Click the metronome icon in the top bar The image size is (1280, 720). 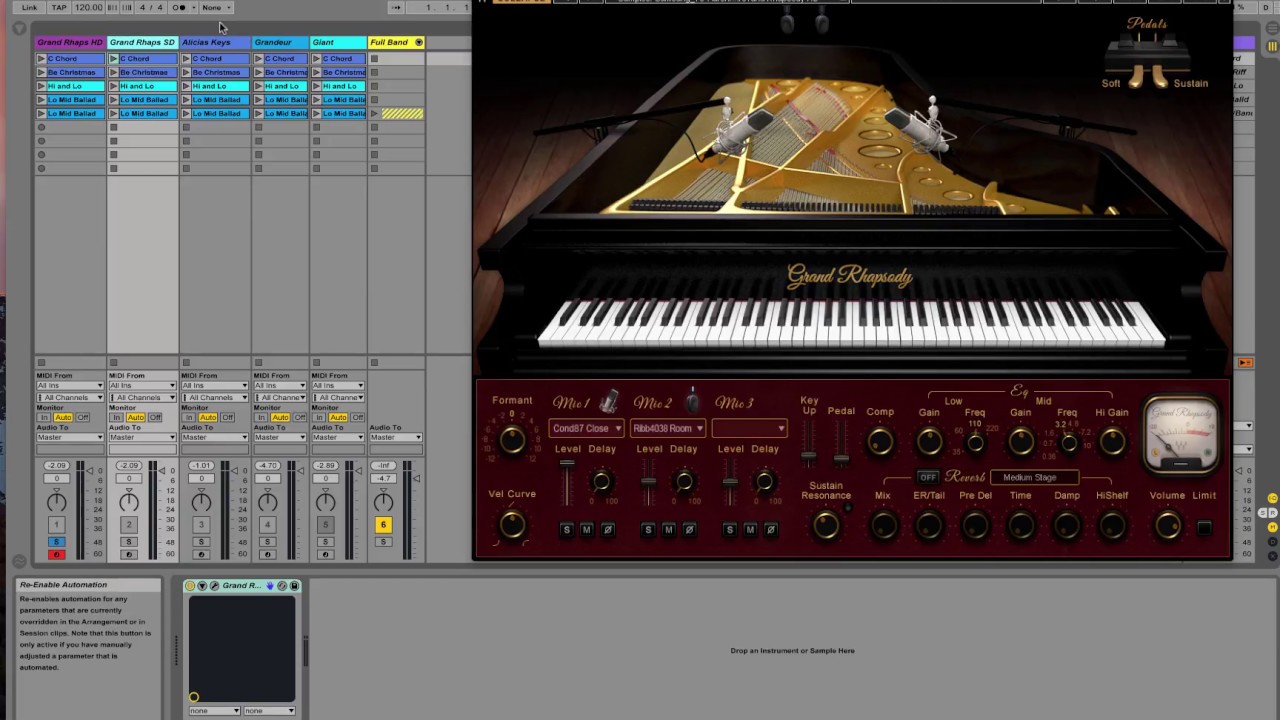click(x=178, y=7)
